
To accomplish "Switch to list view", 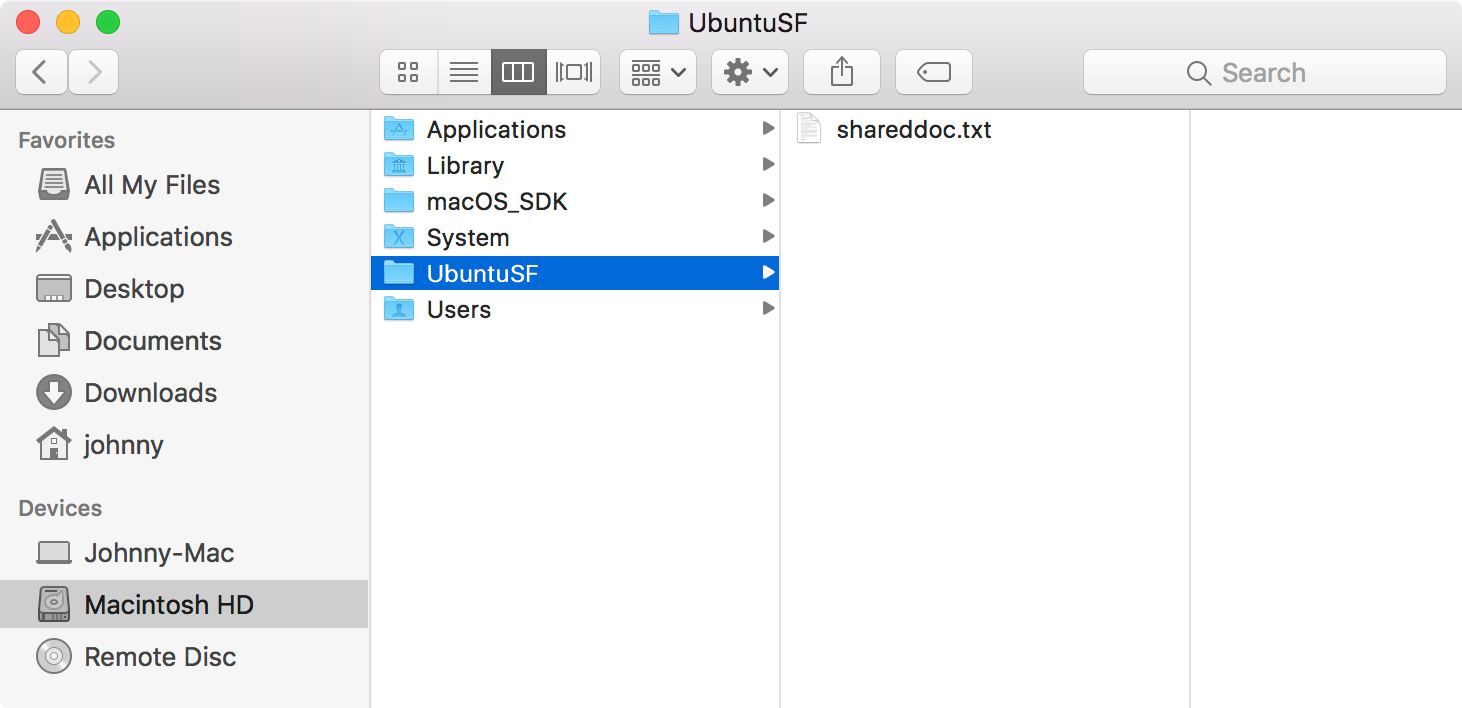I will pos(464,72).
